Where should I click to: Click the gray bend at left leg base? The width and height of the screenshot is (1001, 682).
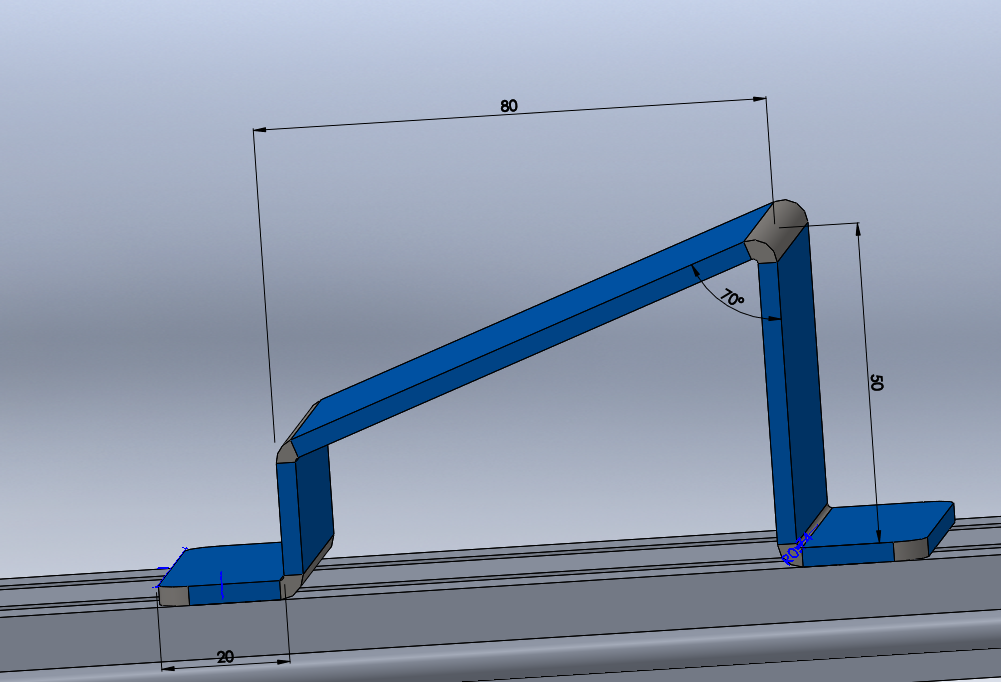pos(292,584)
